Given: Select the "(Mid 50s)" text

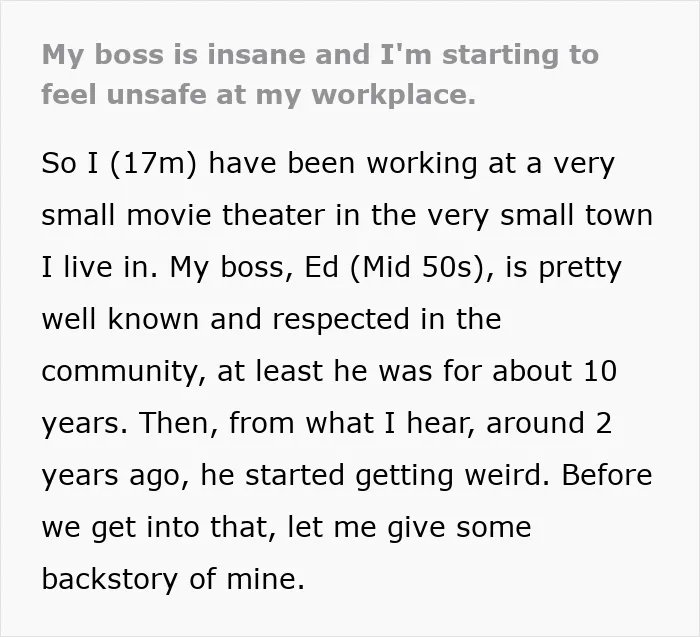Looking at the screenshot, I should [x=418, y=268].
